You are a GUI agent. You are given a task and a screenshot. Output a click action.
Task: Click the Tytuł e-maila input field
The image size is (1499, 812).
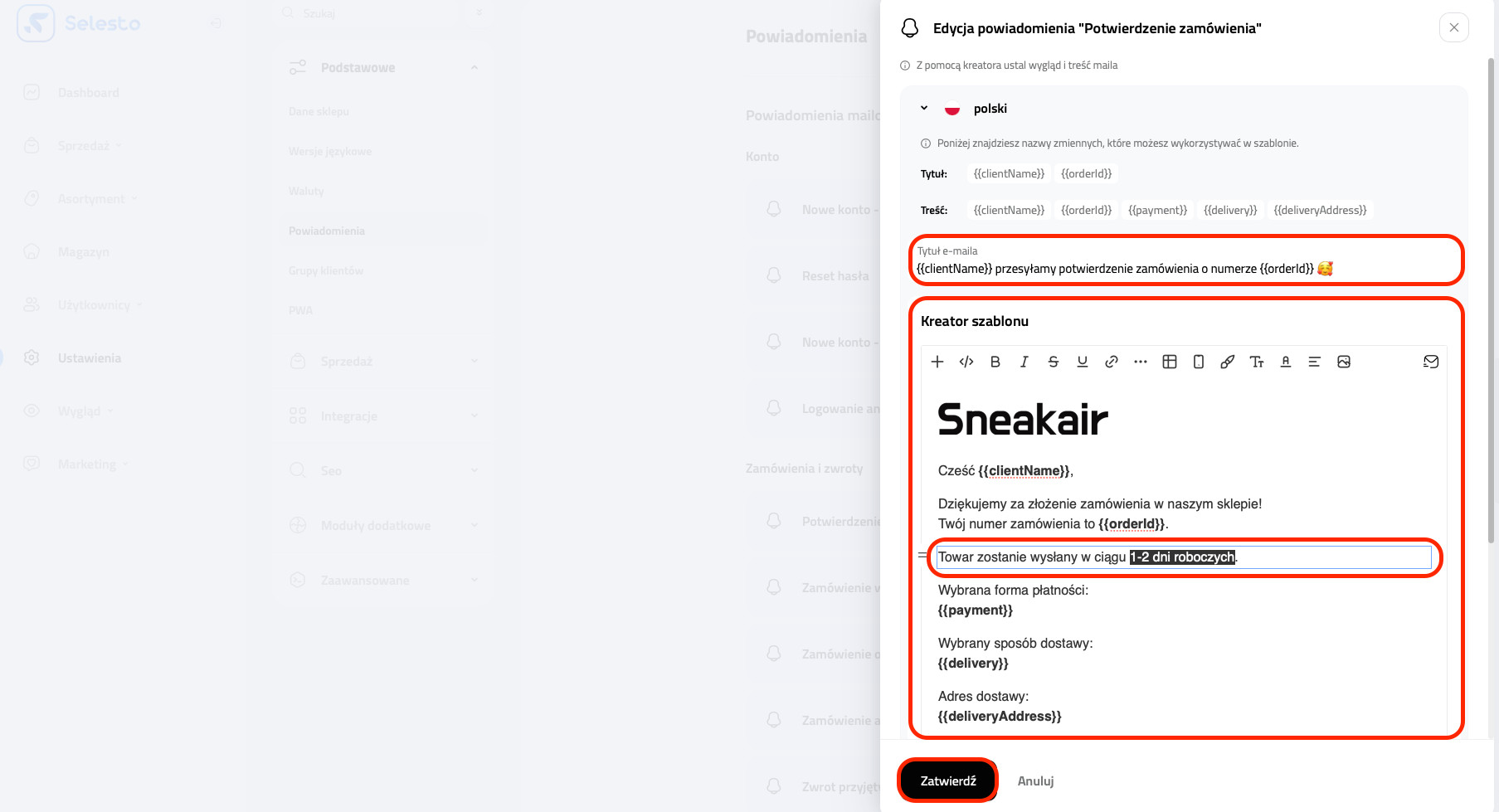1186,268
